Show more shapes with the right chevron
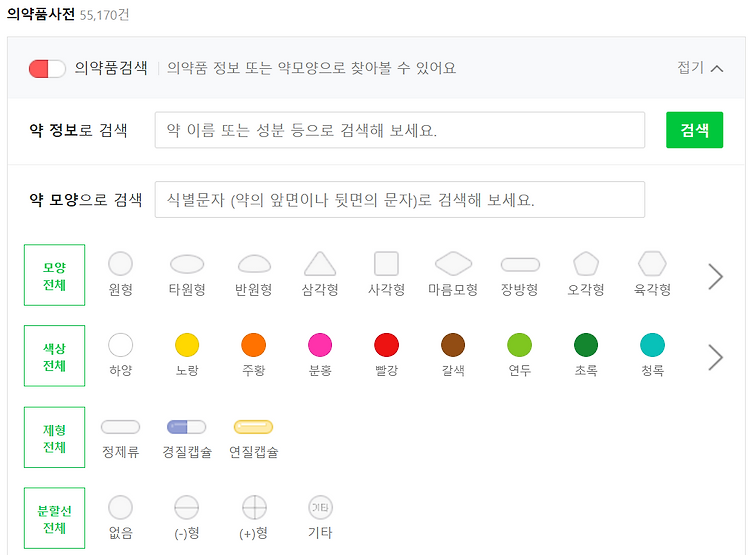Image resolution: width=750 pixels, height=555 pixels. [x=715, y=276]
